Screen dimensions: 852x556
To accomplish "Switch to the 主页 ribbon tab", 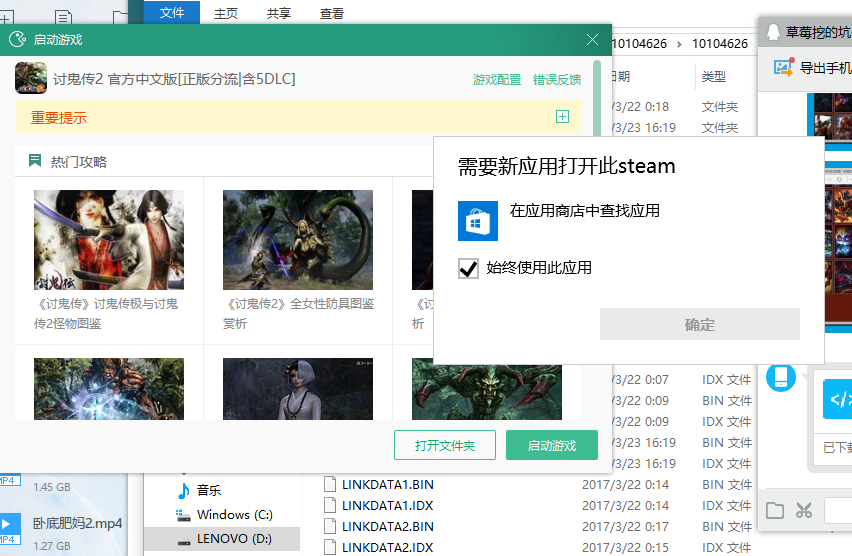I will pyautogui.click(x=225, y=14).
